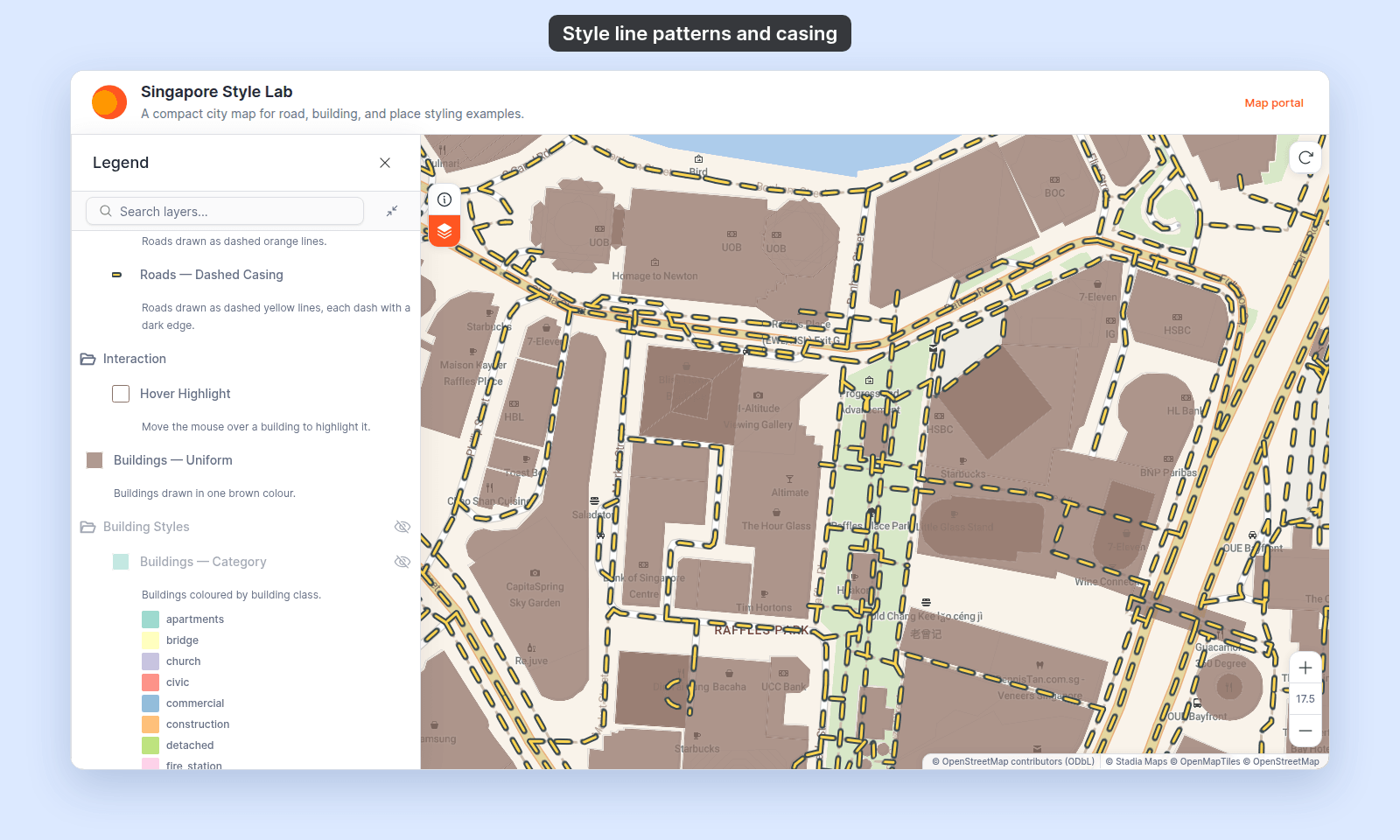This screenshot has height=840, width=1400.
Task: Open OpenStreetMap contributors attribution link
Action: click(x=1013, y=761)
